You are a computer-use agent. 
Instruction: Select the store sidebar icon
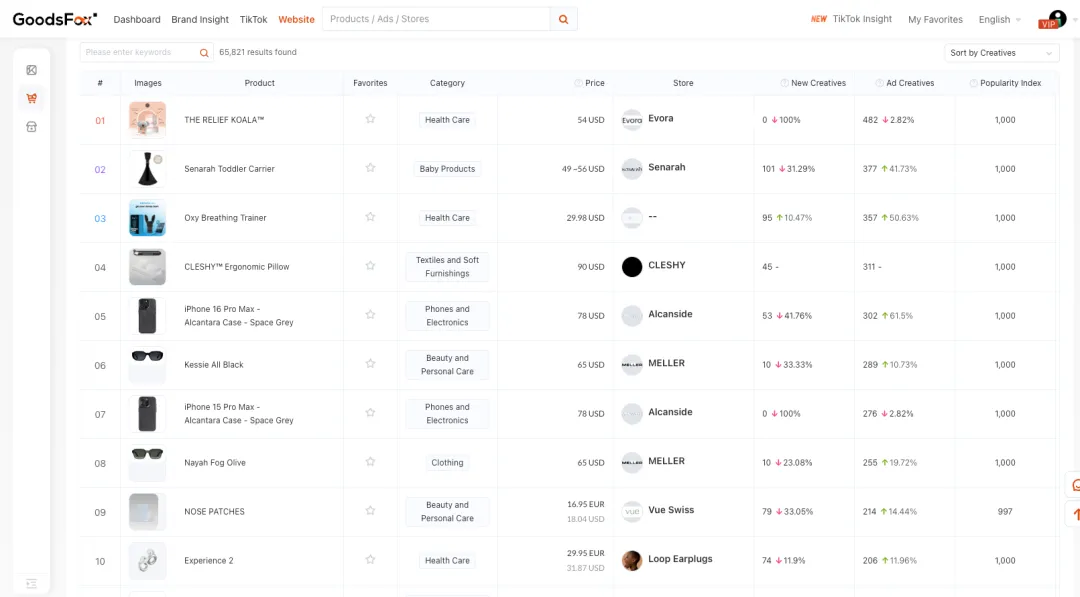32,127
